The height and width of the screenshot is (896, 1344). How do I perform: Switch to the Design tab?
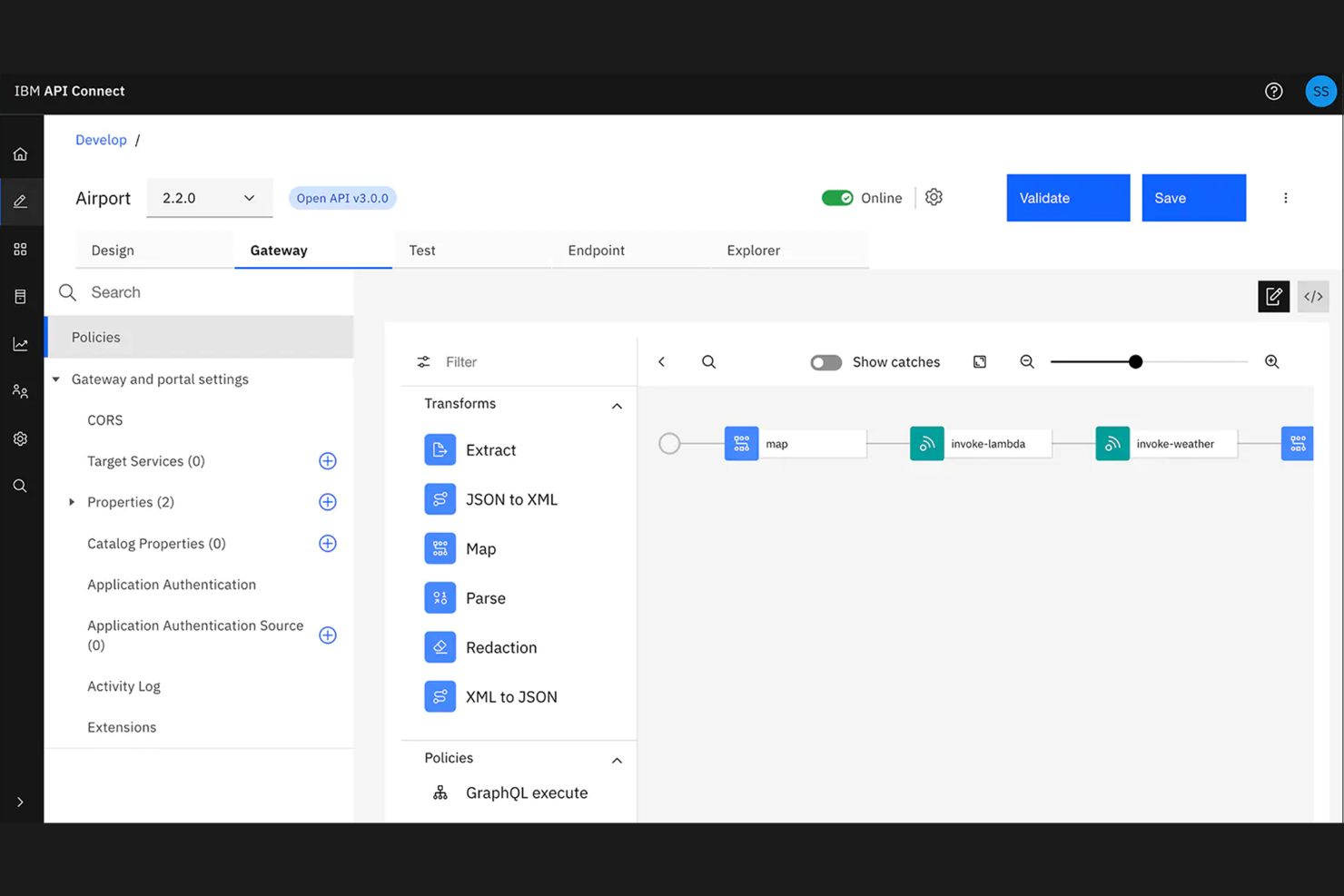click(x=154, y=251)
